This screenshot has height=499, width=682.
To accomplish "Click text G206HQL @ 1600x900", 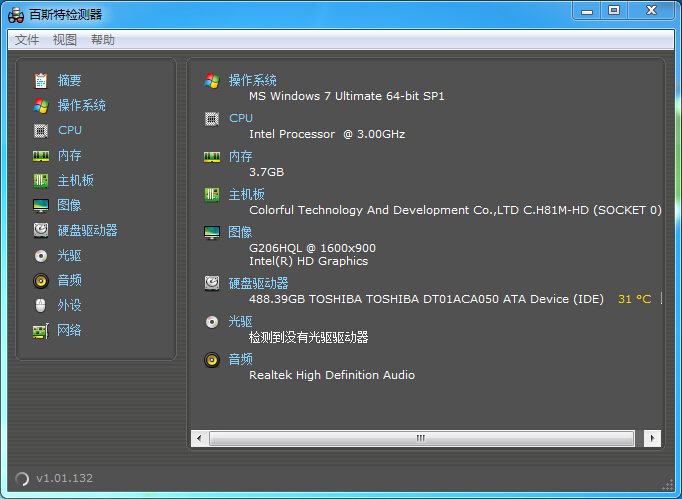I will point(312,248).
